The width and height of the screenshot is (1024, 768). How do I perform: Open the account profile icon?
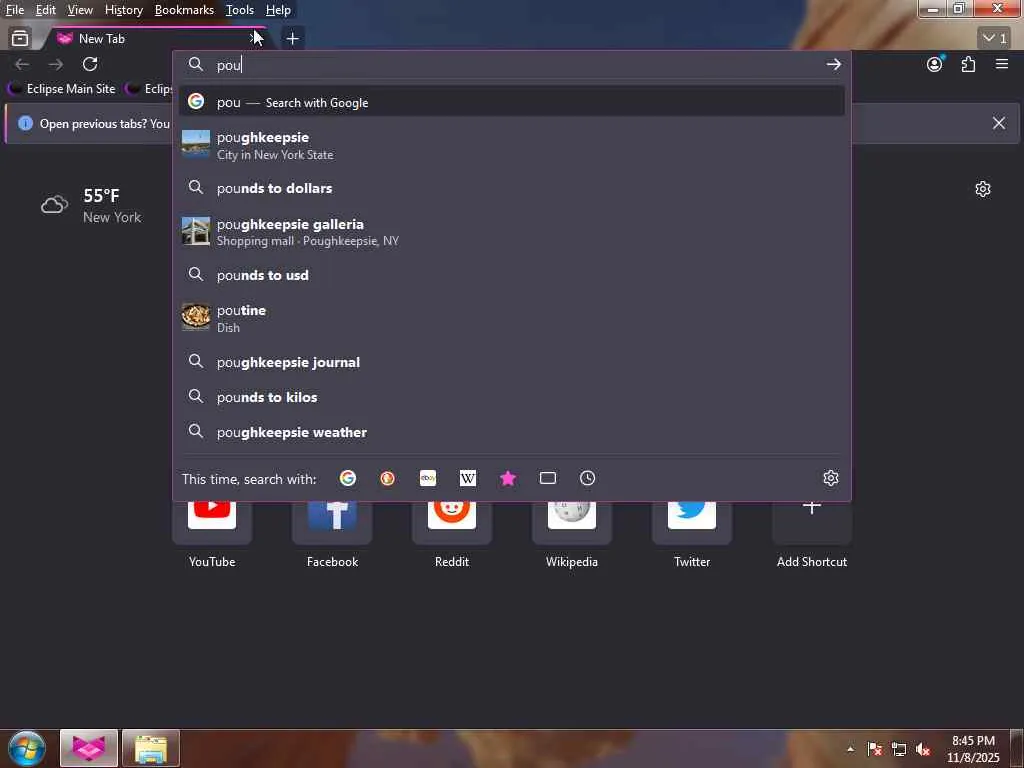935,64
